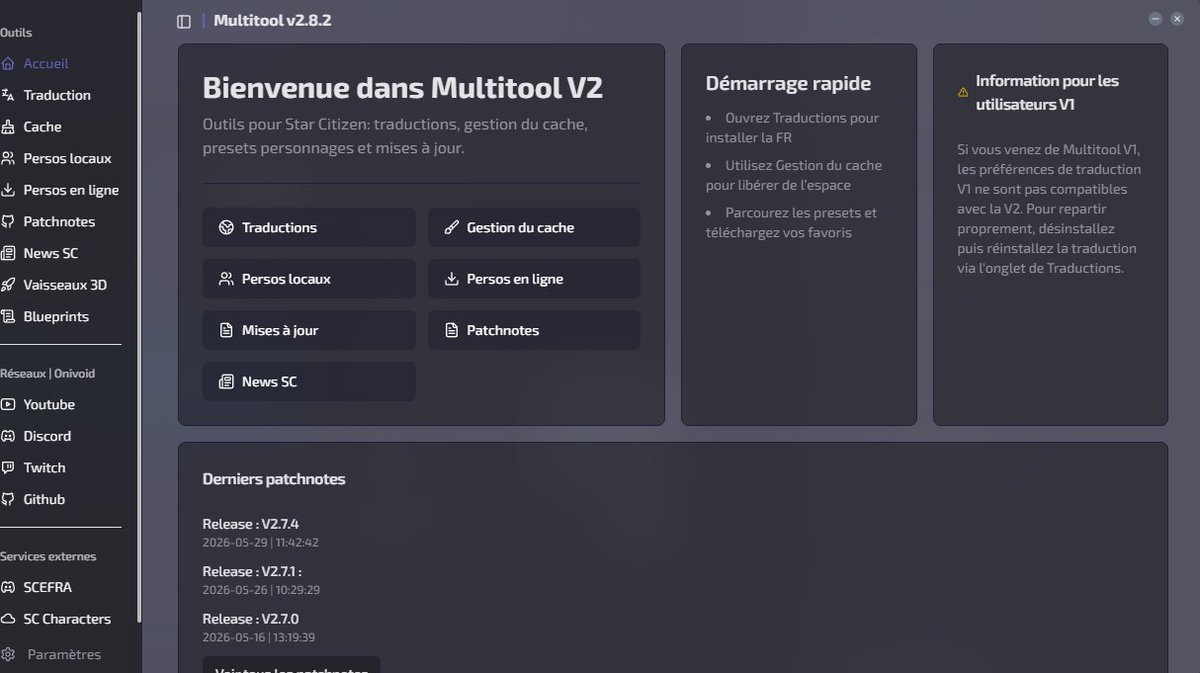Click the brush icon on Gestion du cache
Image resolution: width=1200 pixels, height=673 pixels.
click(451, 228)
